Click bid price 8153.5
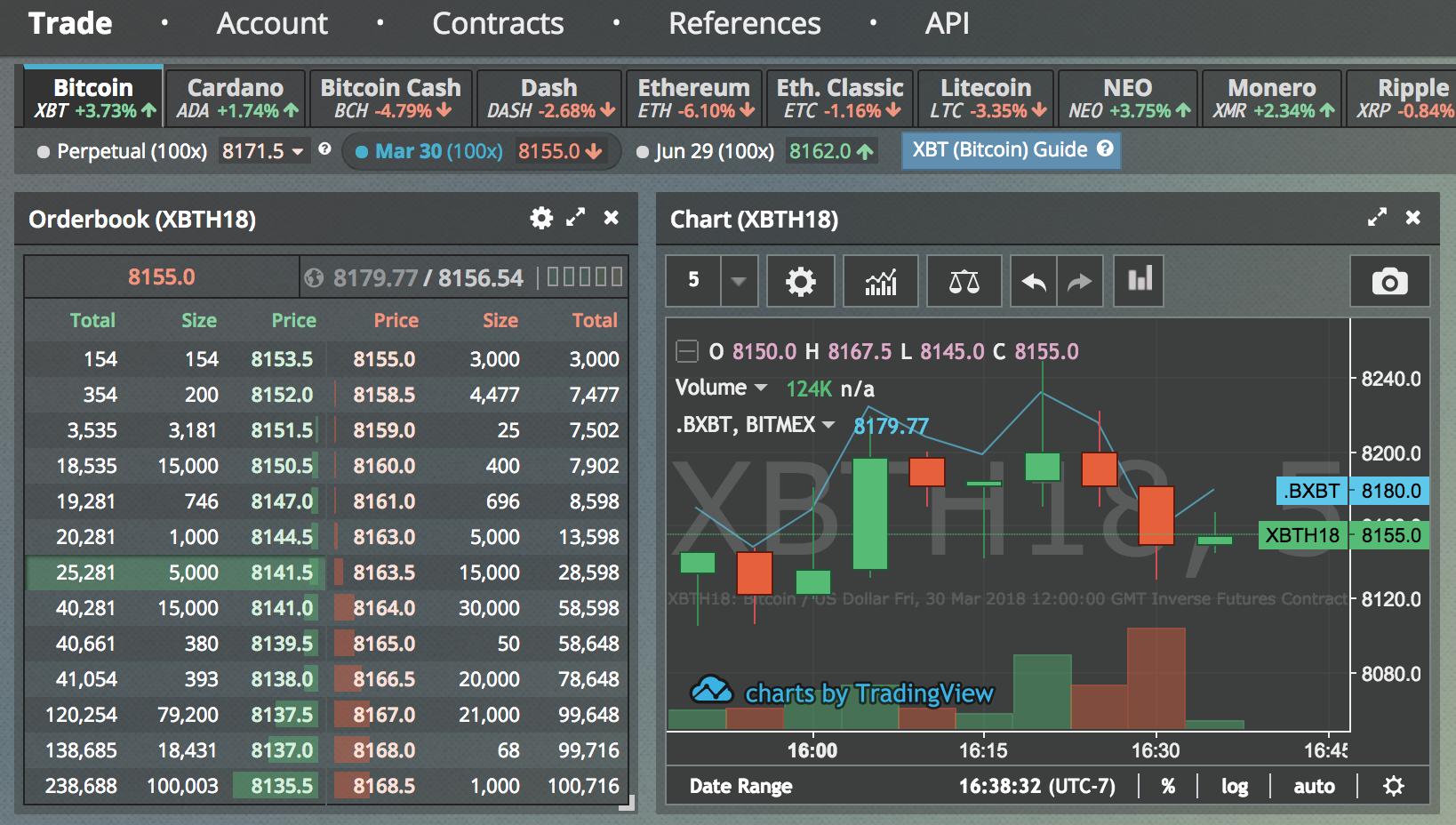Image resolution: width=1456 pixels, height=825 pixels. pyautogui.click(x=282, y=359)
